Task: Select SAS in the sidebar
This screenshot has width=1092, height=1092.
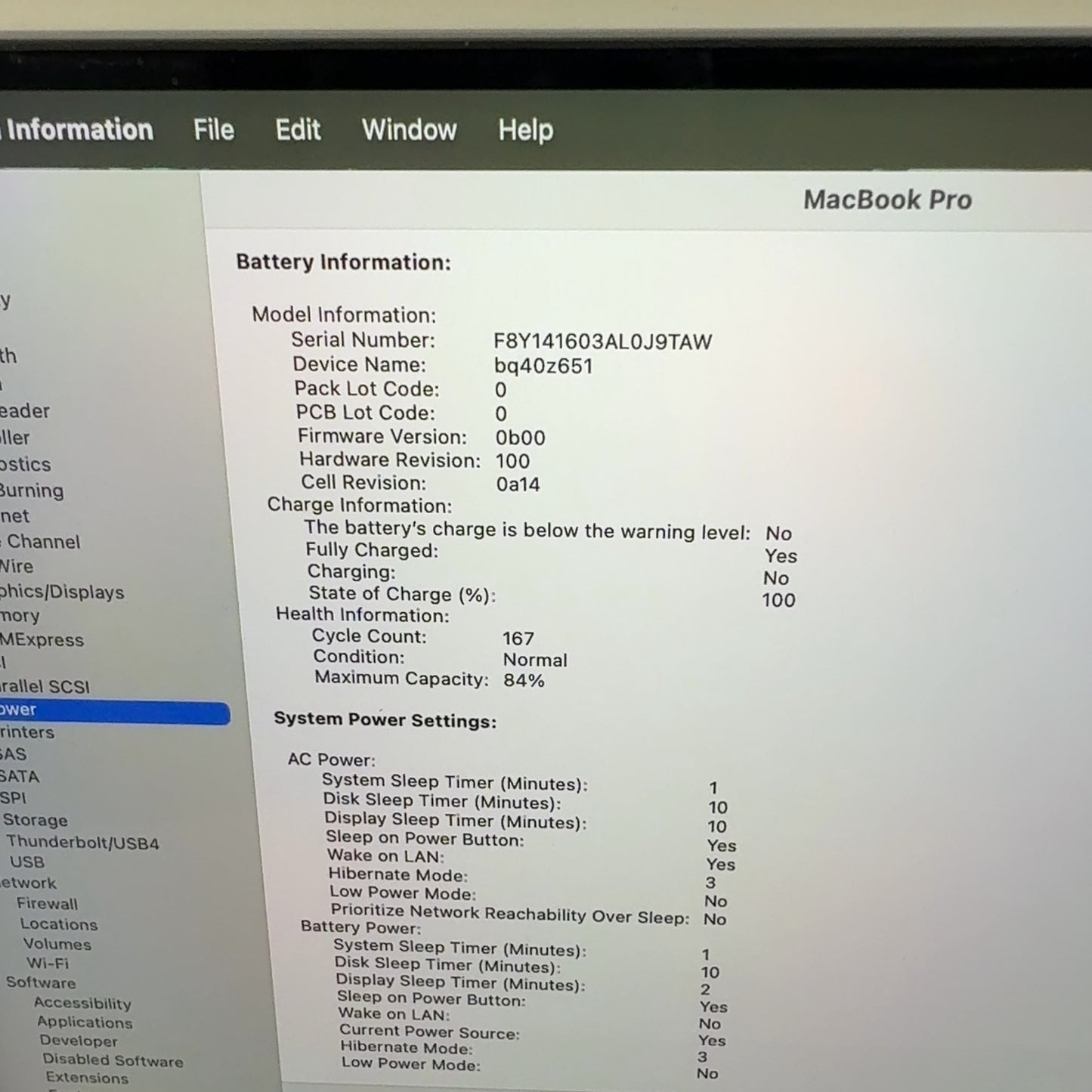Action: [14, 753]
